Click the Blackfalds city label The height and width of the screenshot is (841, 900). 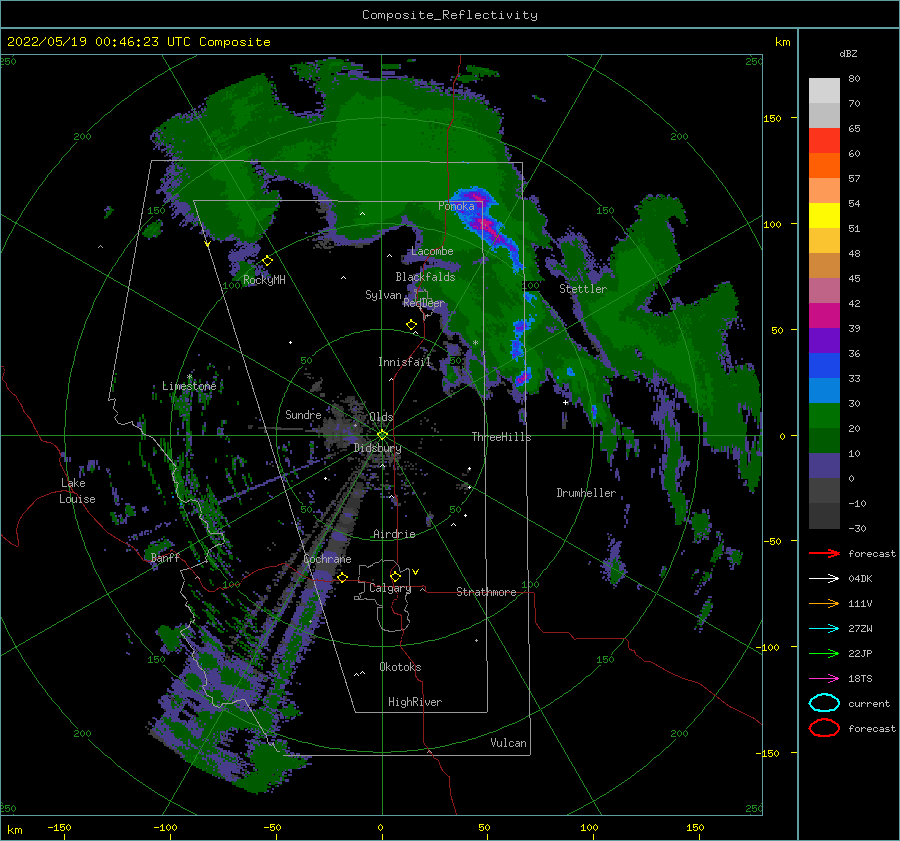point(425,277)
